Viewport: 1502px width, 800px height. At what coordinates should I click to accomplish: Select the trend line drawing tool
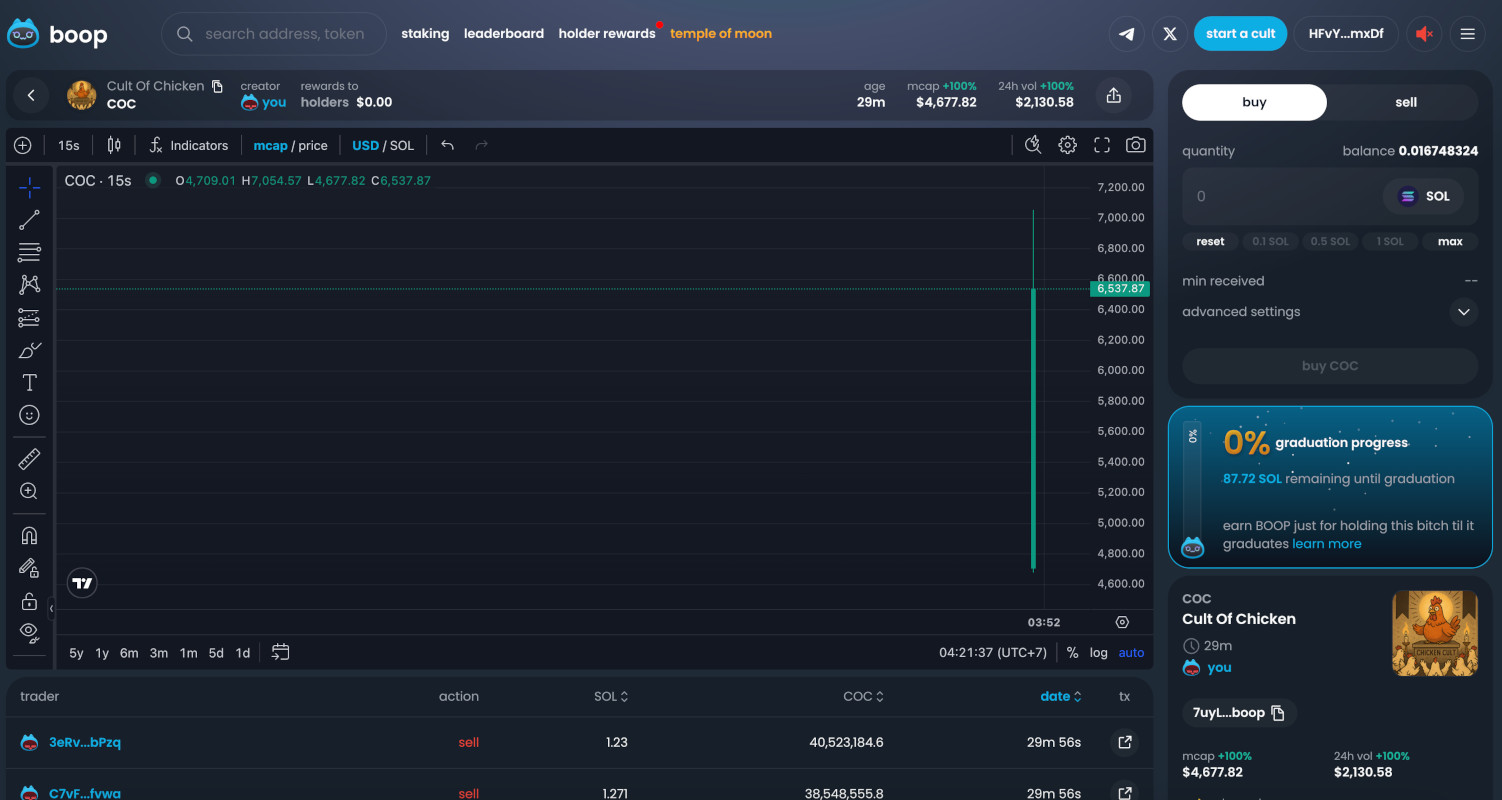(x=29, y=220)
